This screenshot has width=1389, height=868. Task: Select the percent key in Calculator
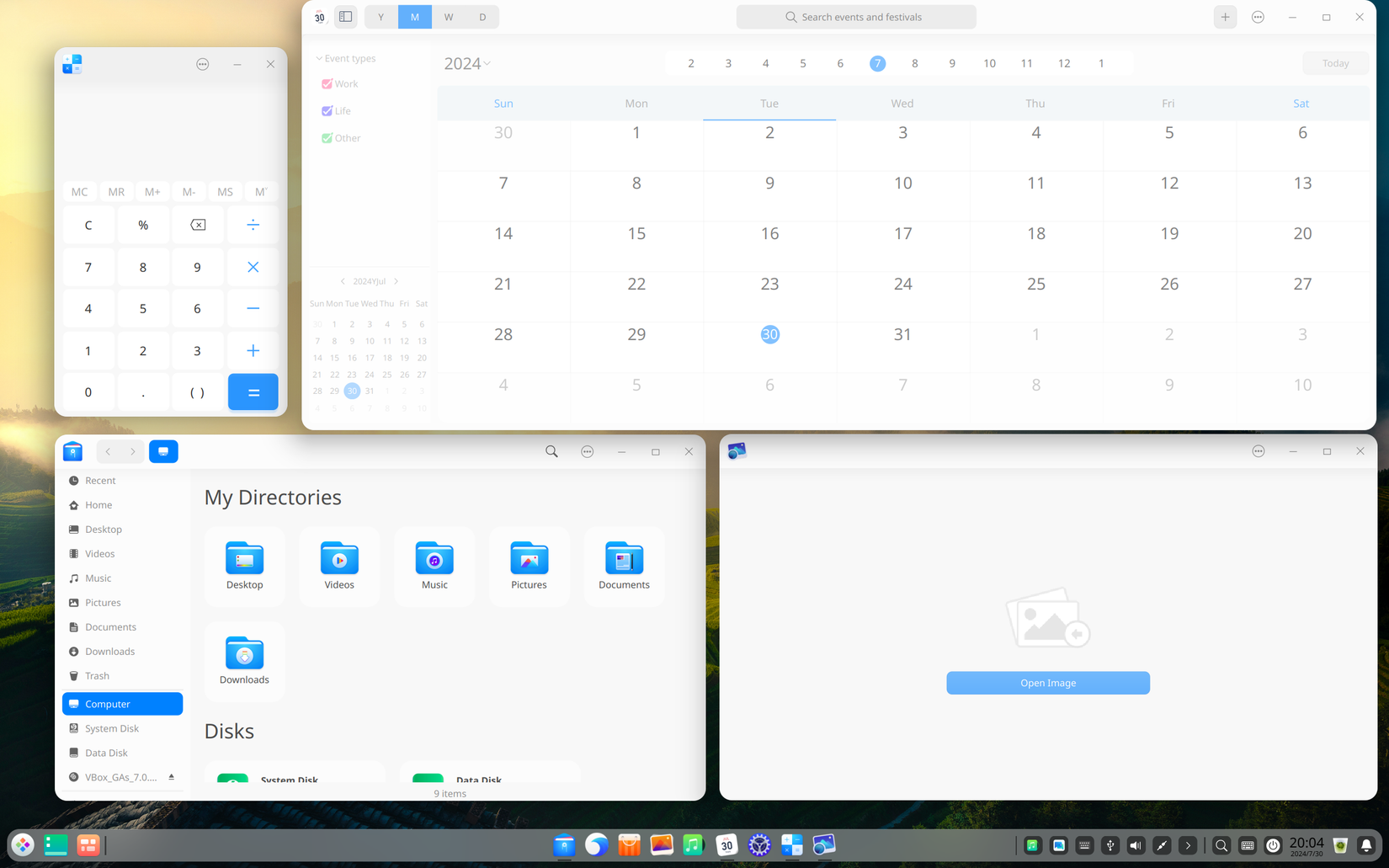tap(143, 225)
